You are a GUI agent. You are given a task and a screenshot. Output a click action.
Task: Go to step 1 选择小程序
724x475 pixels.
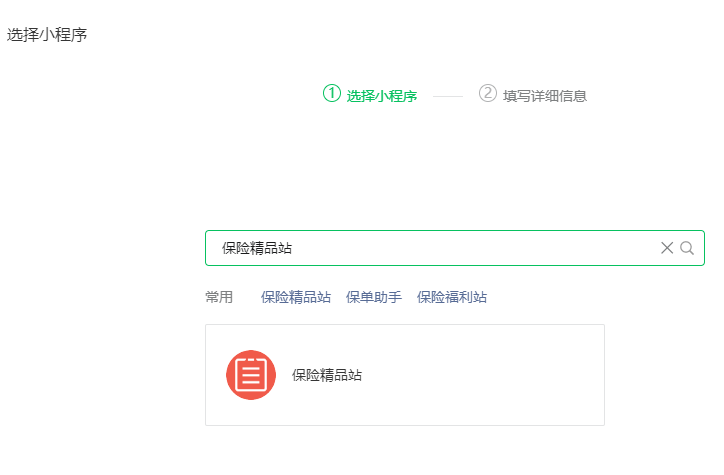pos(370,94)
